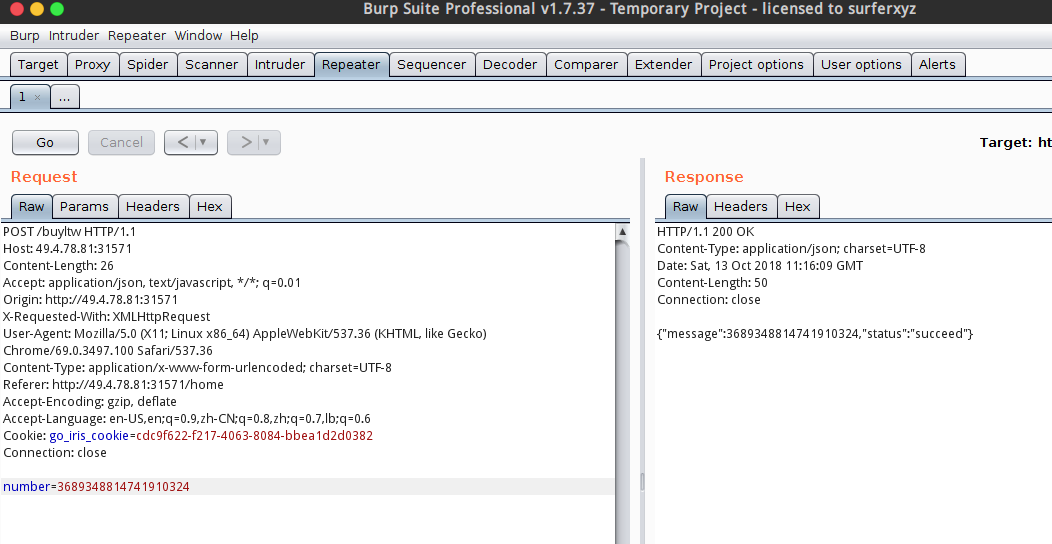Switch to the Proxy tab
Image resolution: width=1052 pixels, height=544 pixels.
(93, 64)
